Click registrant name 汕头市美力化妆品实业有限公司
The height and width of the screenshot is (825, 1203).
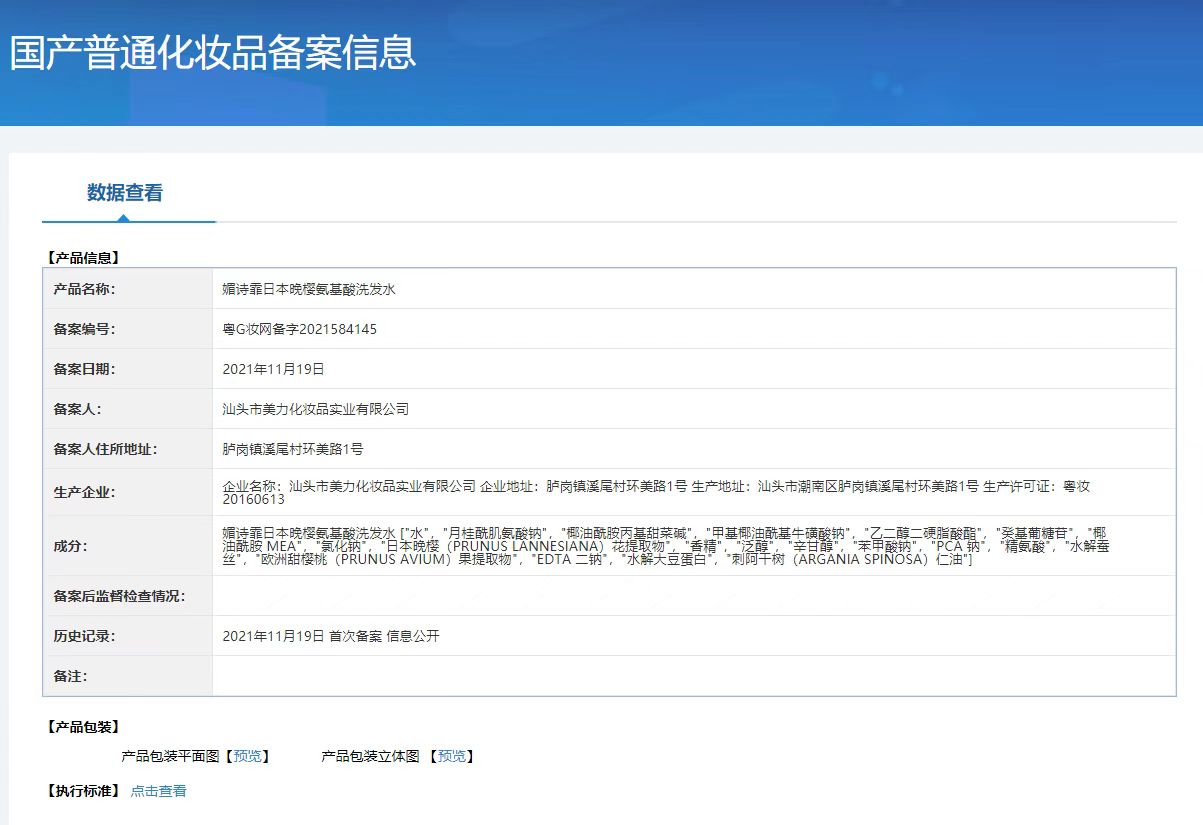point(315,409)
